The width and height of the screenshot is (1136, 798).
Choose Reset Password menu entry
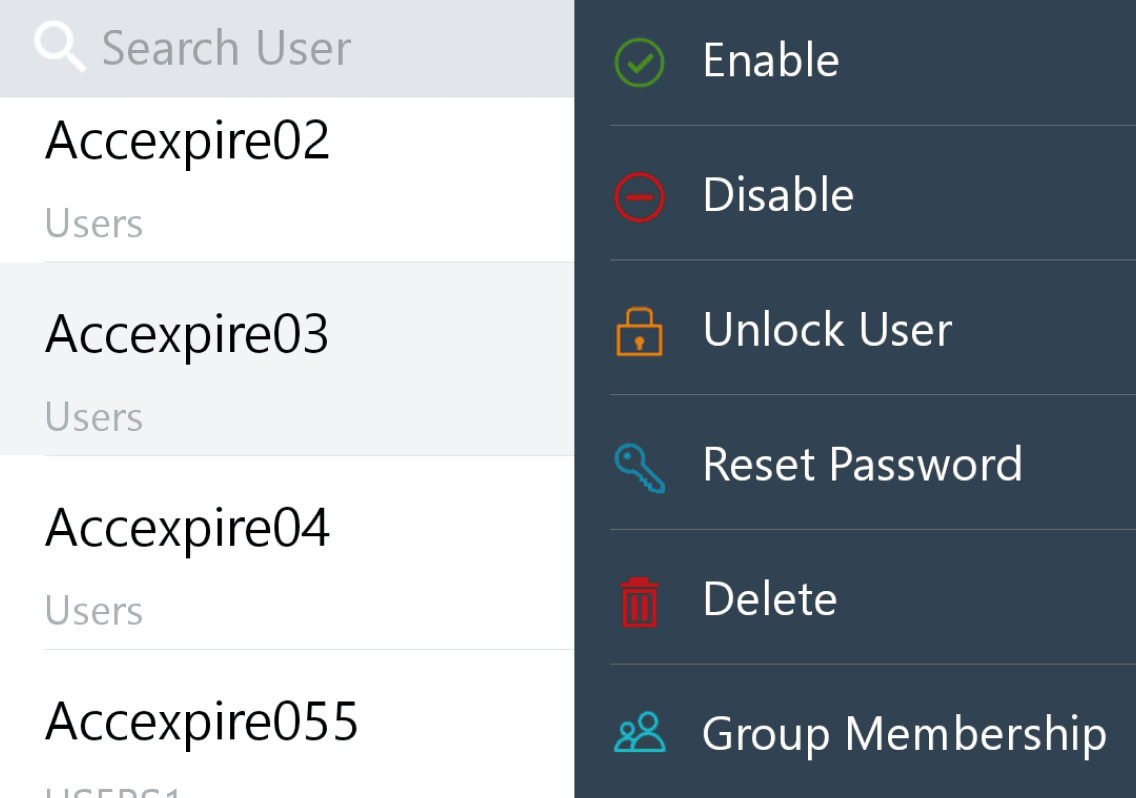point(862,465)
